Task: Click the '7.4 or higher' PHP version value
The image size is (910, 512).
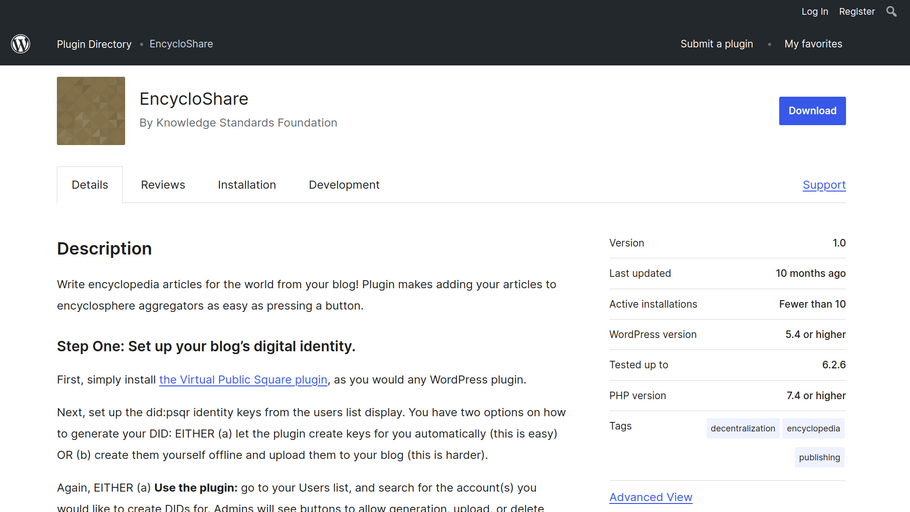Action: (x=816, y=396)
